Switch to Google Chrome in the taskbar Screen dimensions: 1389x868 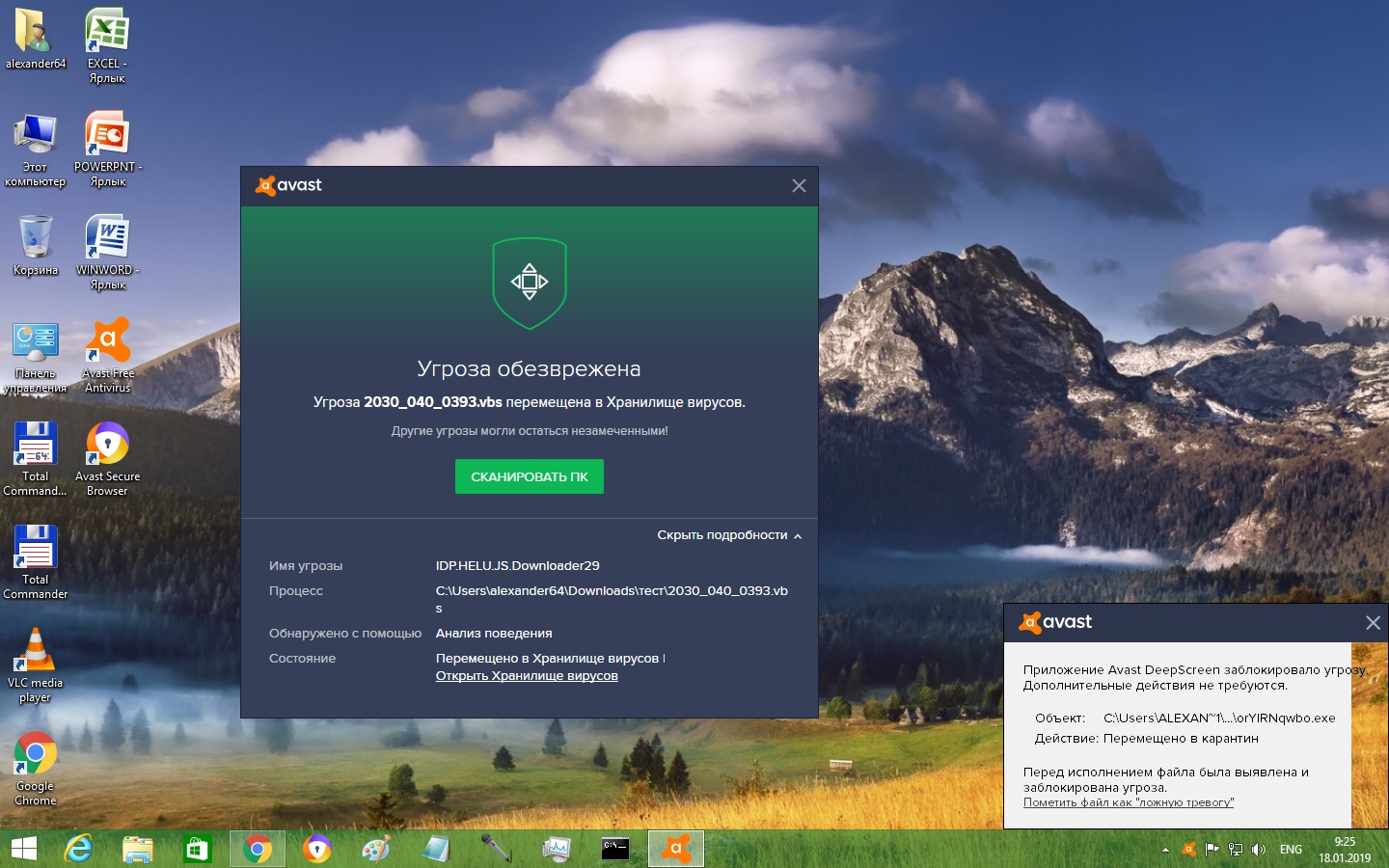click(258, 849)
